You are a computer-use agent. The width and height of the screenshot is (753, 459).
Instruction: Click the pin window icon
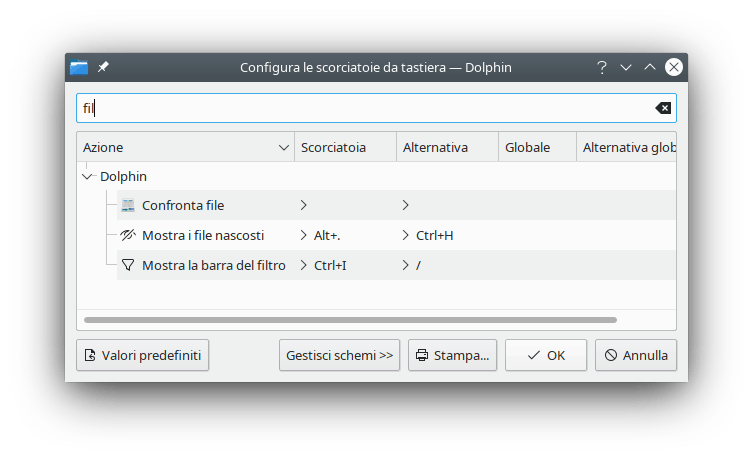point(104,68)
